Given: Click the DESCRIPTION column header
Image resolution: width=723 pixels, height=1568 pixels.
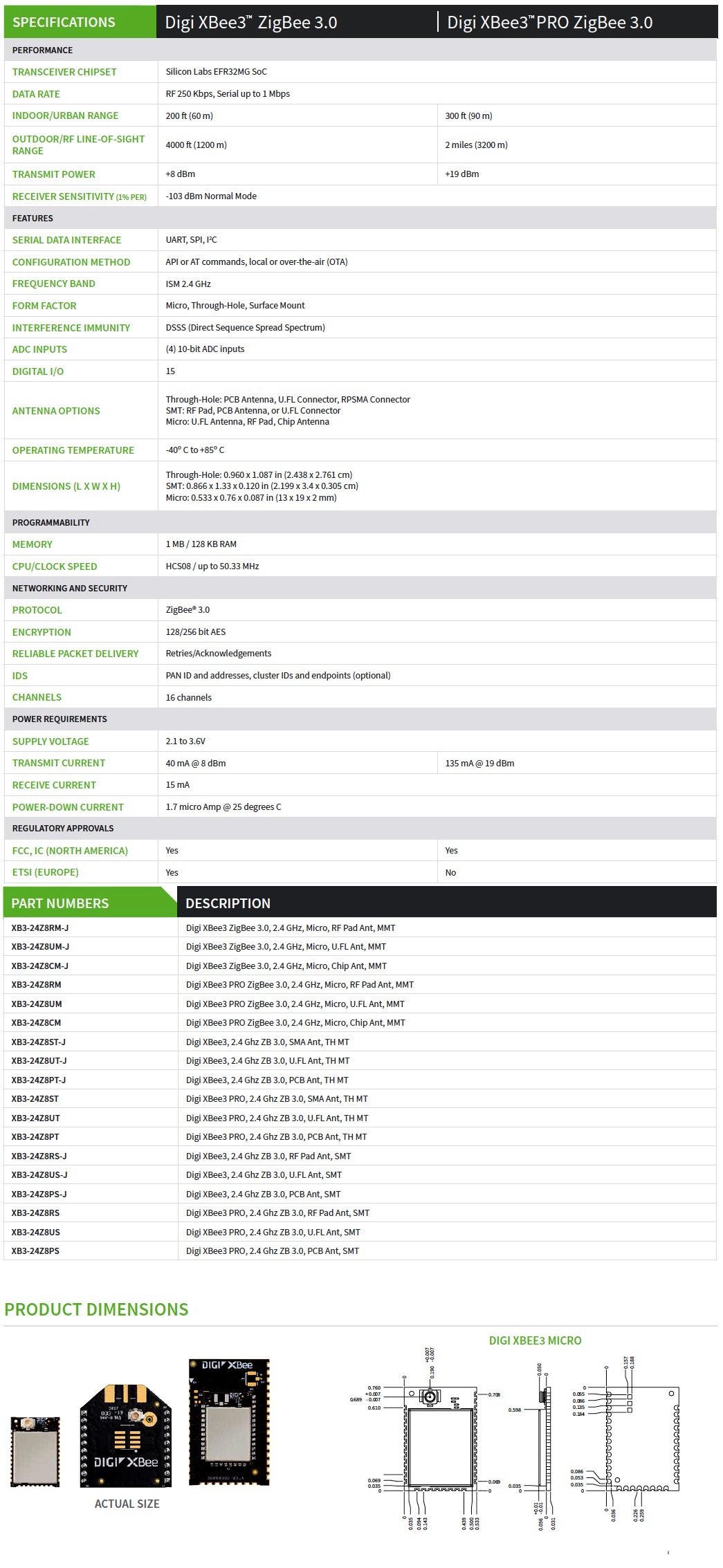Looking at the screenshot, I should [x=228, y=903].
